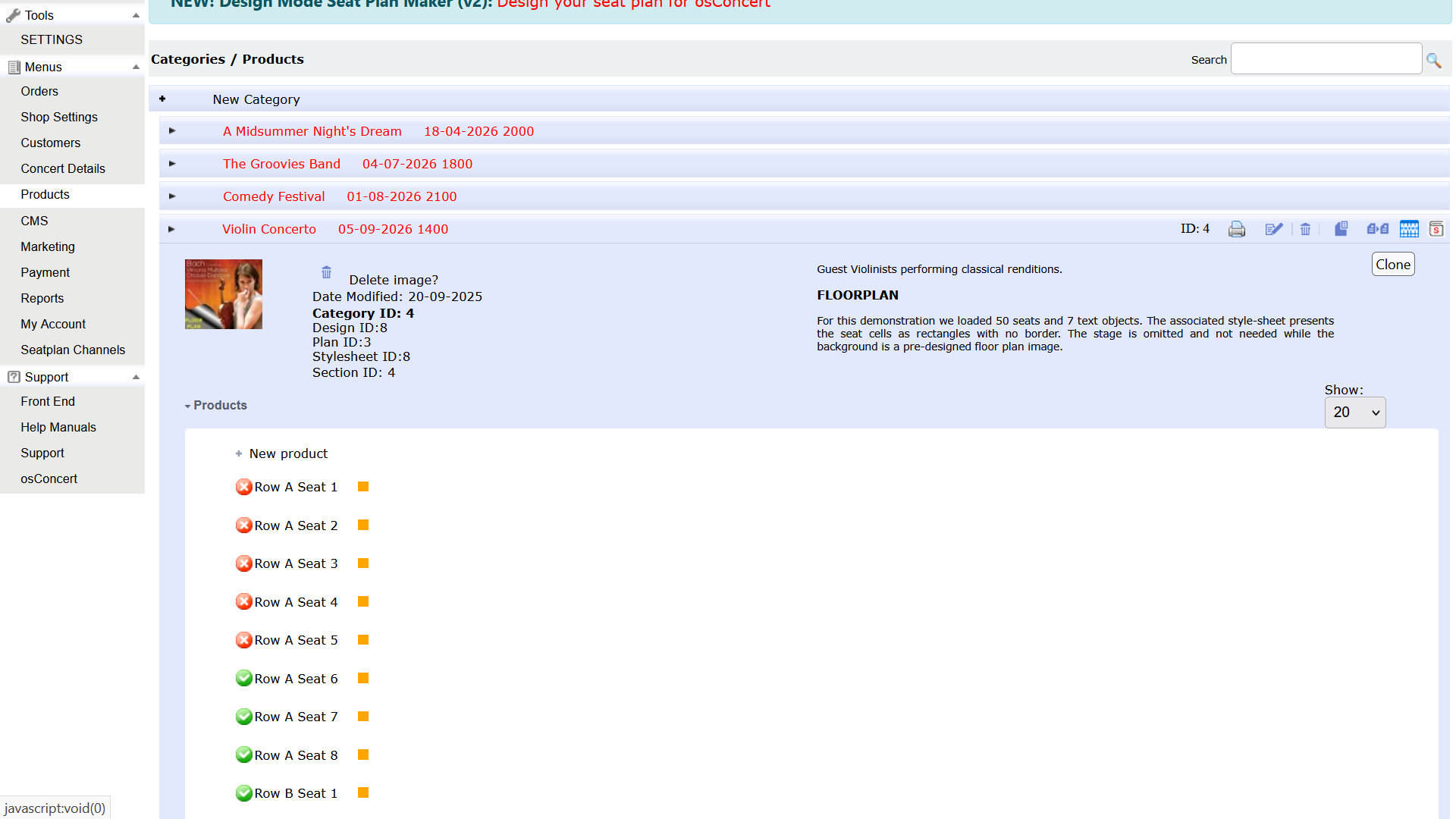Click the Violin Concerto category image thumbnail

224,294
